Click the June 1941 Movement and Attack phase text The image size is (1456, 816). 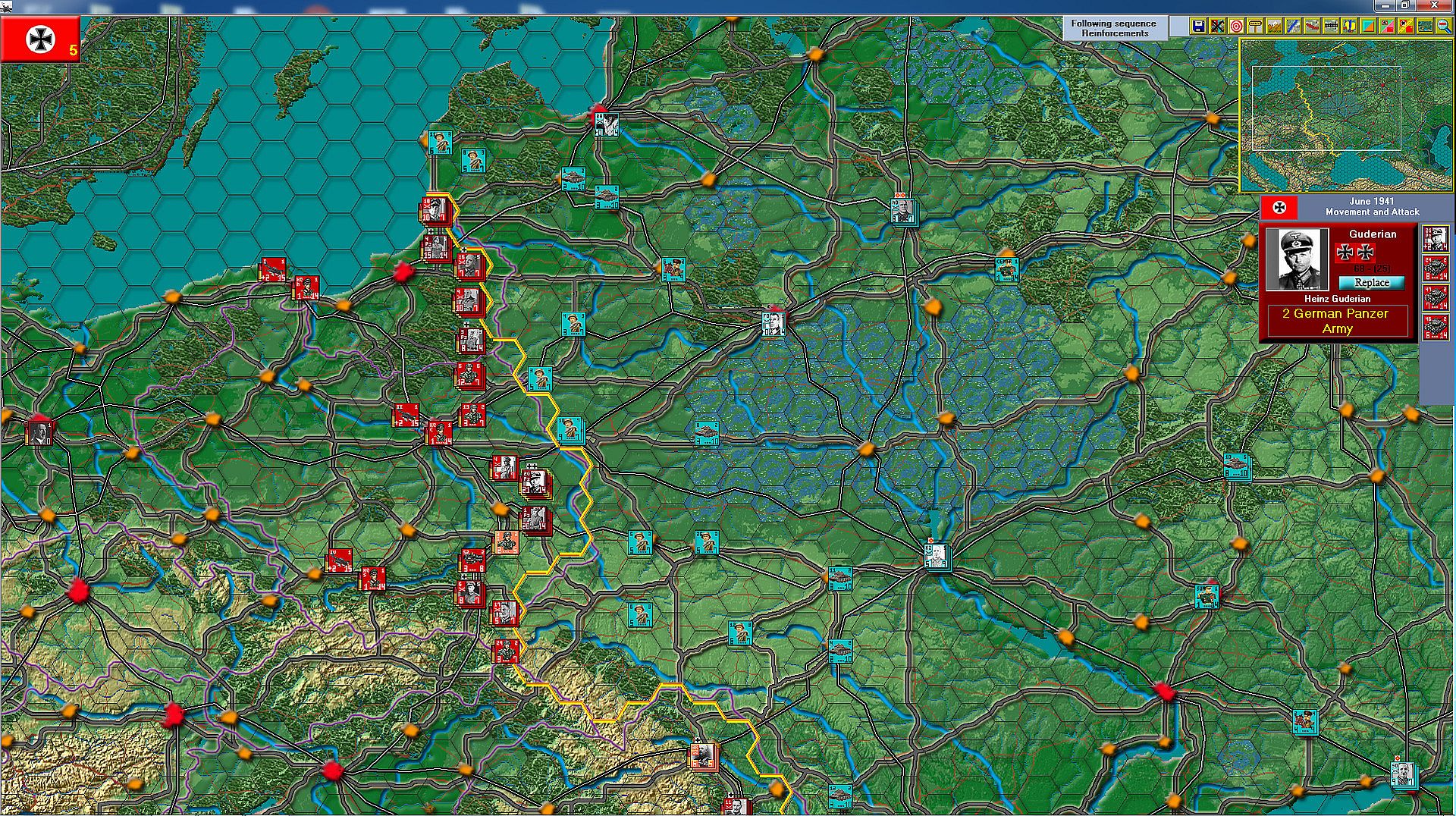coord(1372,206)
